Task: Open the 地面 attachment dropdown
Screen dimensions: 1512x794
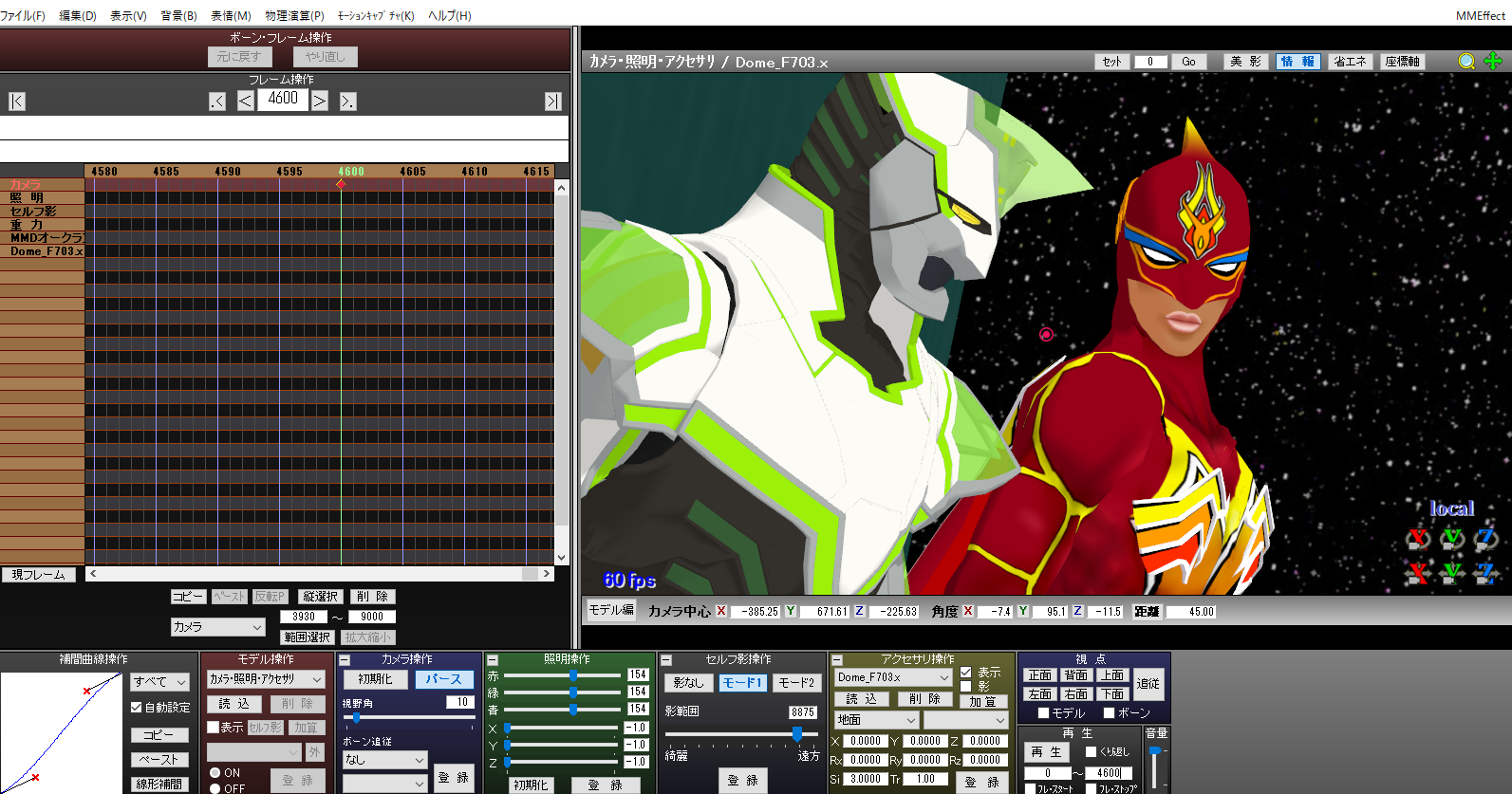Action: tap(876, 720)
